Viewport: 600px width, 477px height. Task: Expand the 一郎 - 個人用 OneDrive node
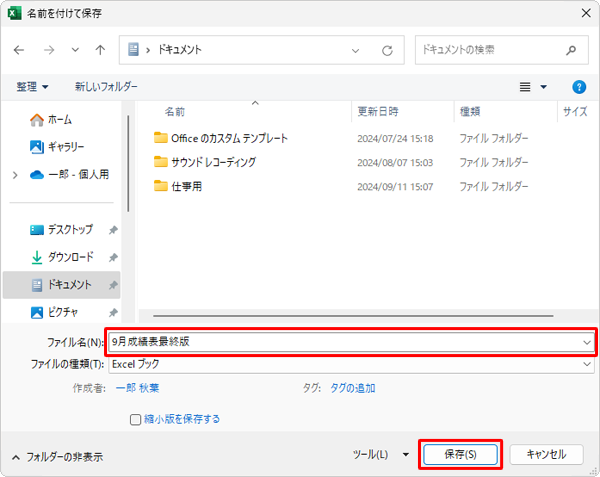15,175
